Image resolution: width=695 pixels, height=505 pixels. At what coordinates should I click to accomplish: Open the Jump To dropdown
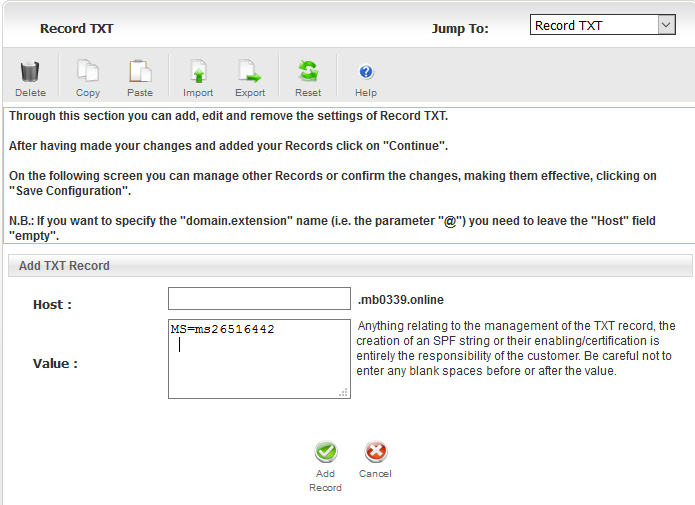[602, 25]
